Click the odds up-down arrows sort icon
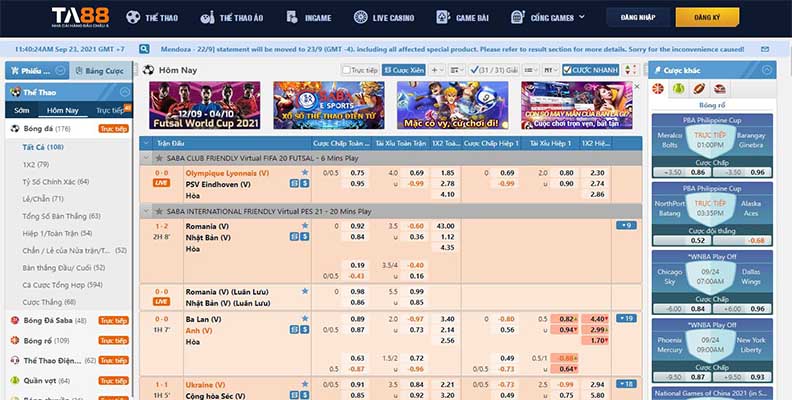 [x=630, y=70]
